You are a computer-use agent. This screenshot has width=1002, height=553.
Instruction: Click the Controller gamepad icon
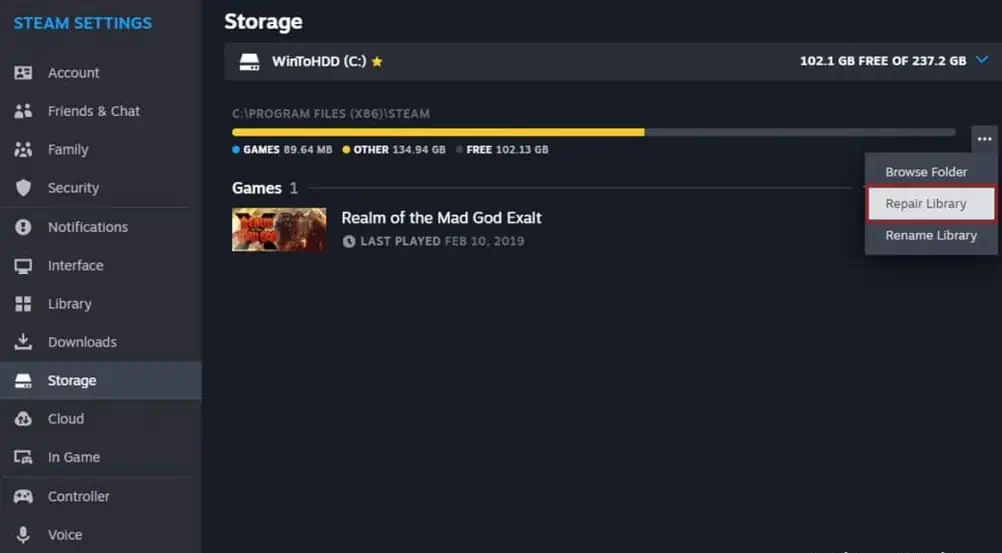[23, 496]
